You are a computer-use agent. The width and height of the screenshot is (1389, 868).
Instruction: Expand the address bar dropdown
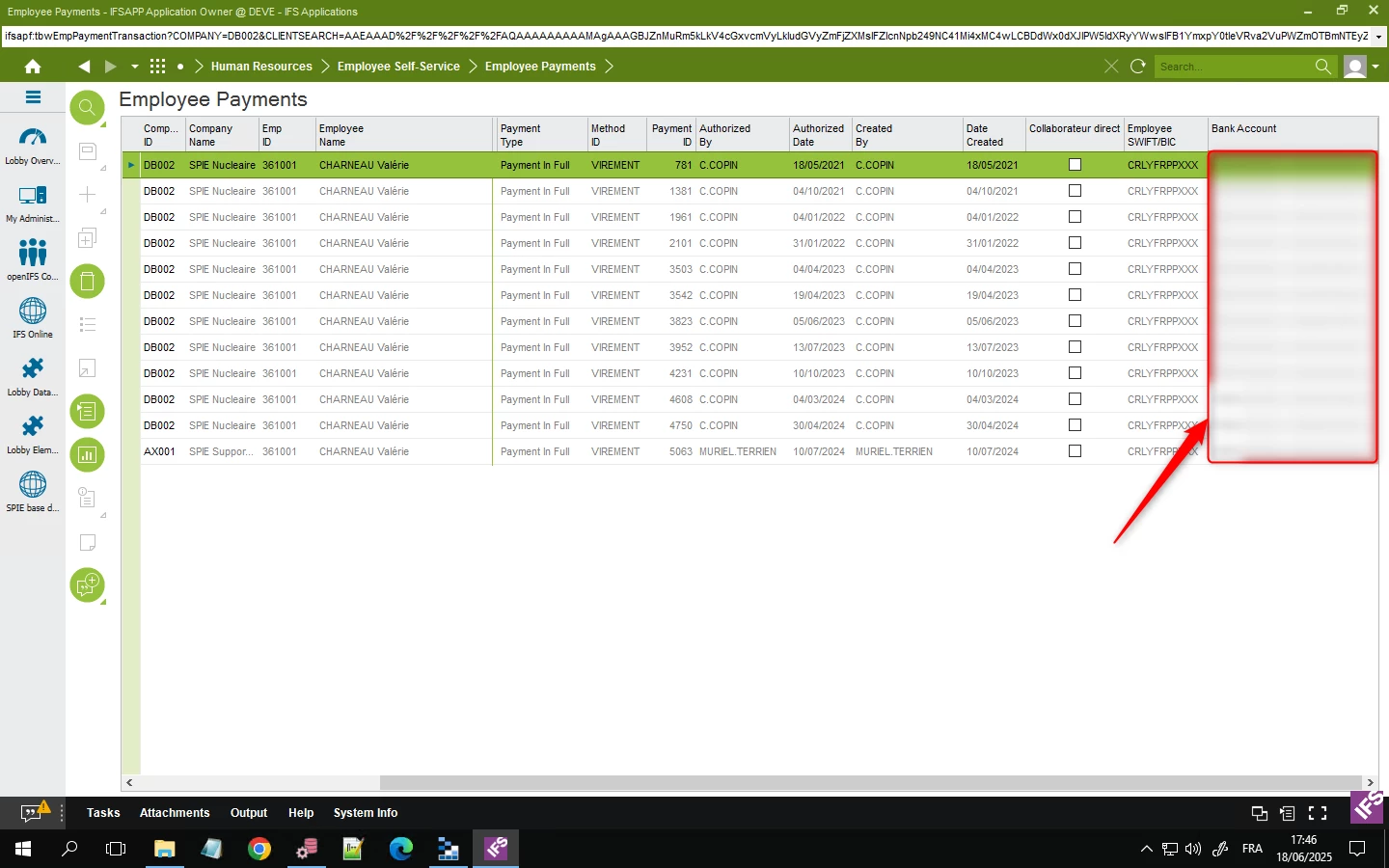(1379, 36)
